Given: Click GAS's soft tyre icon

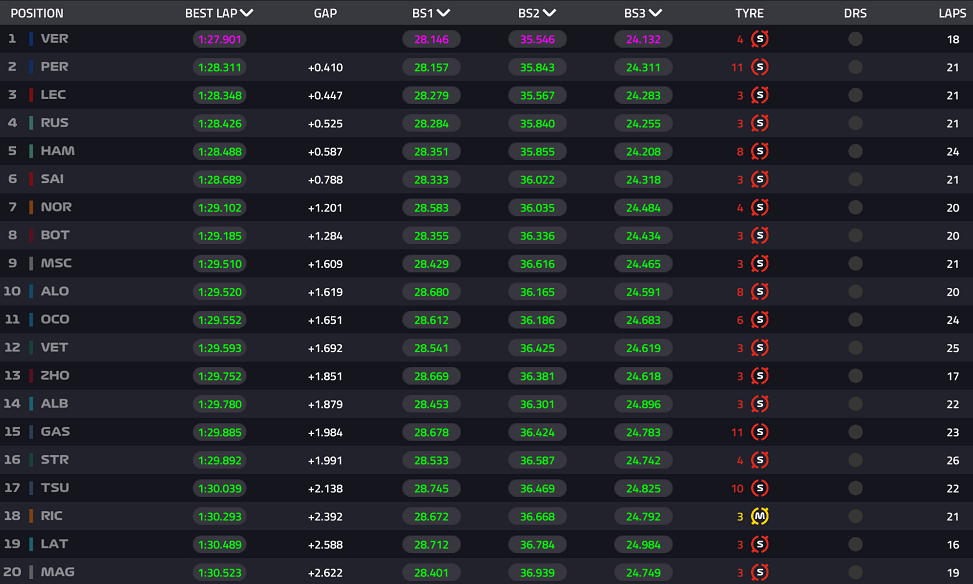Looking at the screenshot, I should 760,432.
